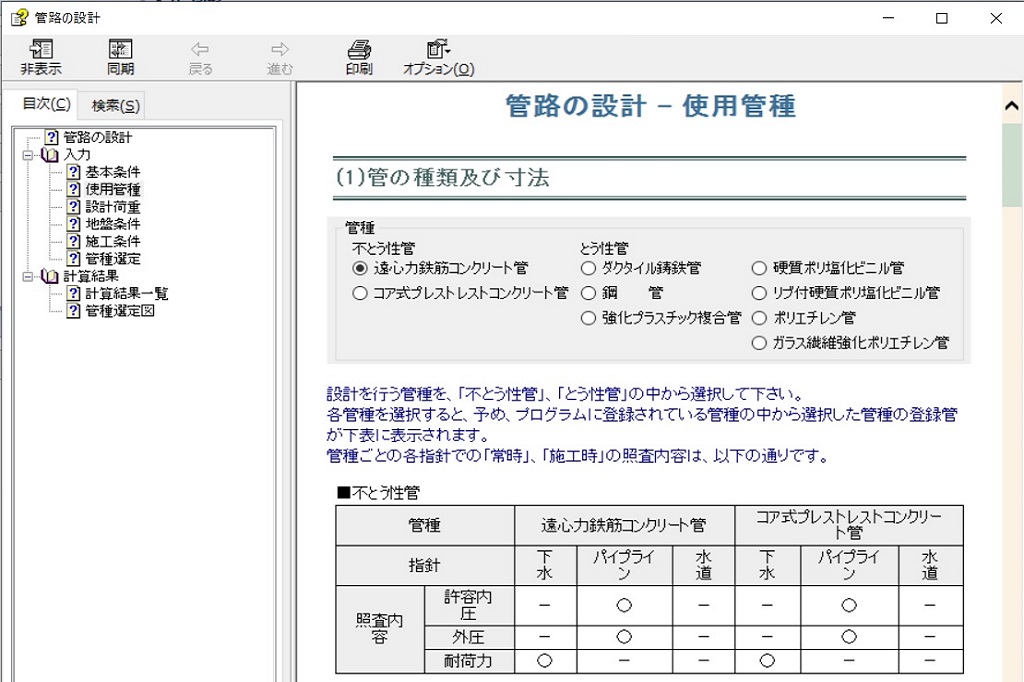Open the 地盤条件 topic
Viewport: 1024px width, 682px height.
(x=113, y=224)
